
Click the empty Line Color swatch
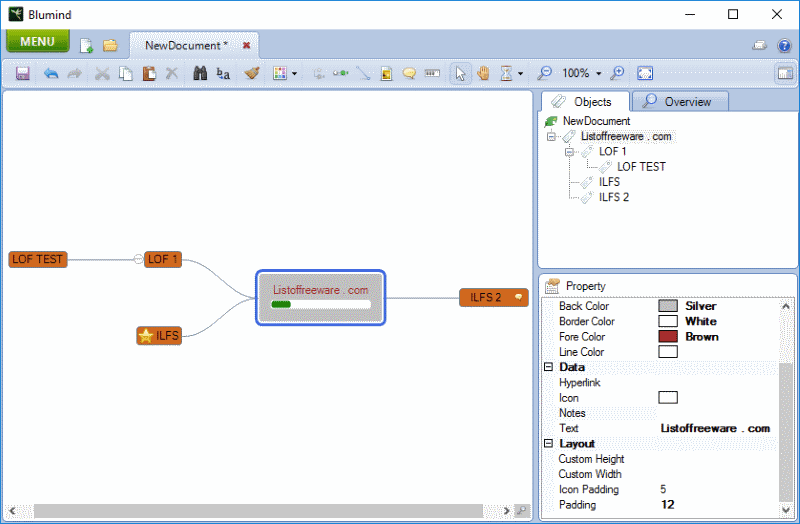pyautogui.click(x=668, y=352)
